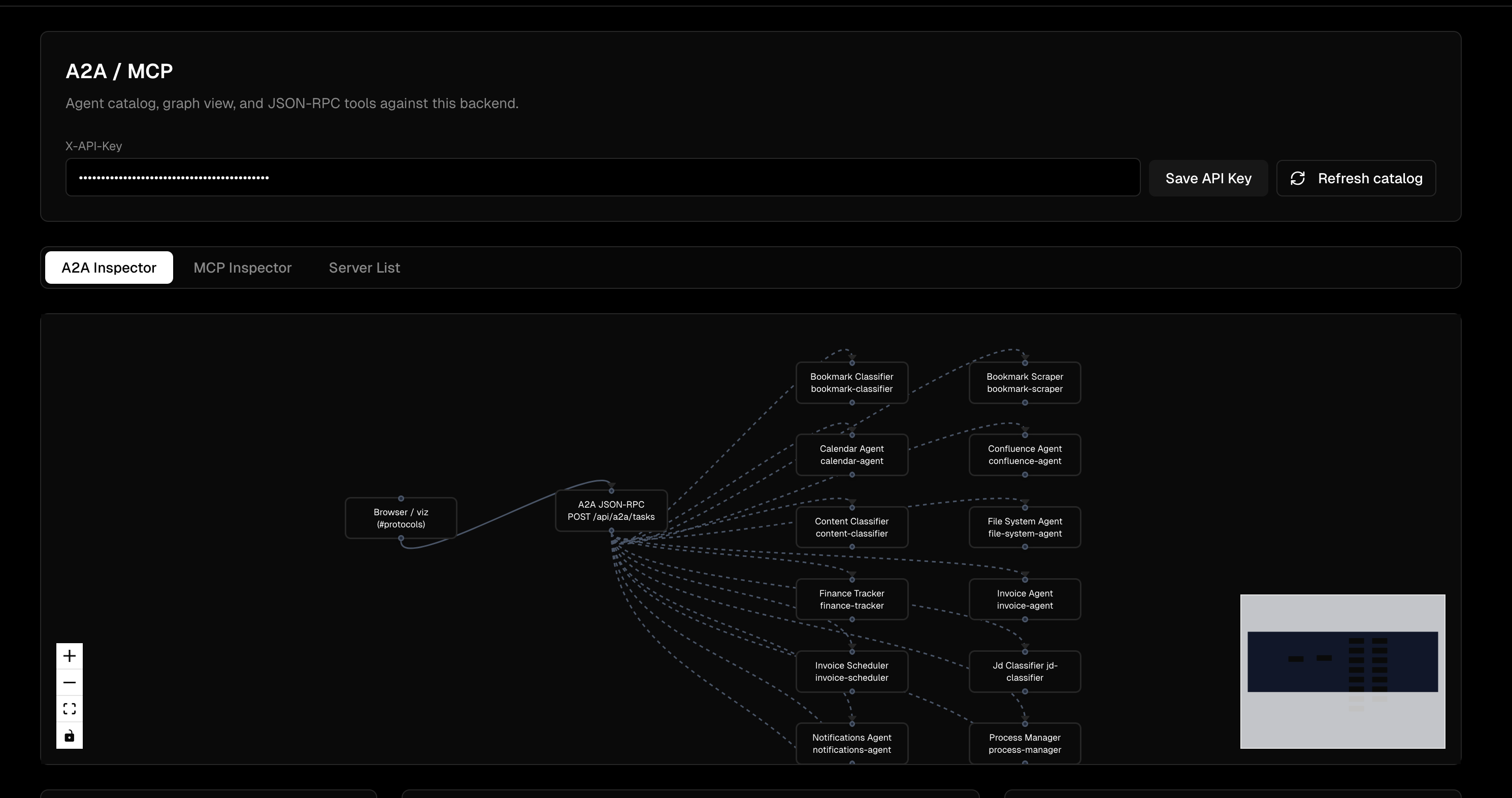Switch to the MCP Inspector tab

(242, 268)
